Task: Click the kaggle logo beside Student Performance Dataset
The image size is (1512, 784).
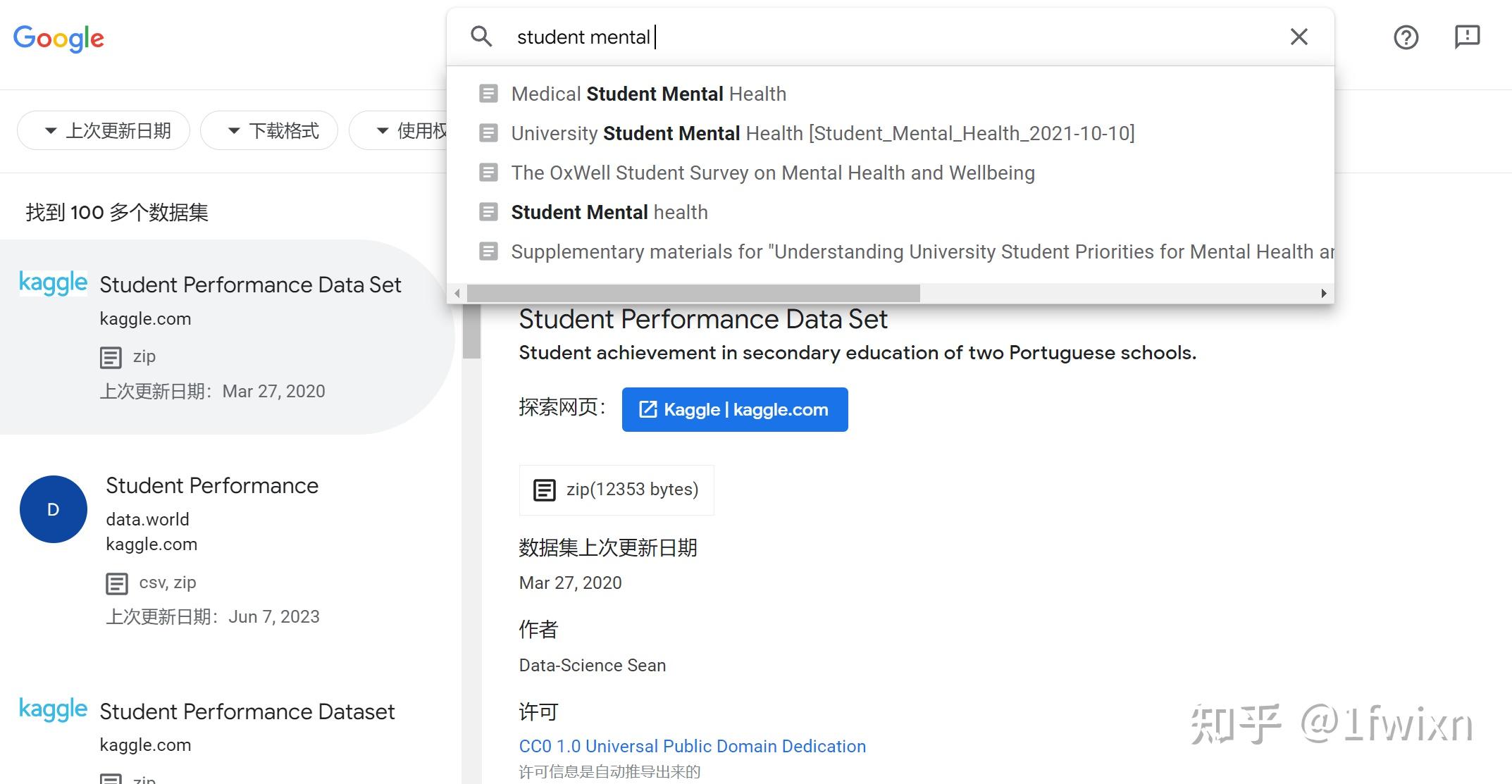Action: pos(53,709)
